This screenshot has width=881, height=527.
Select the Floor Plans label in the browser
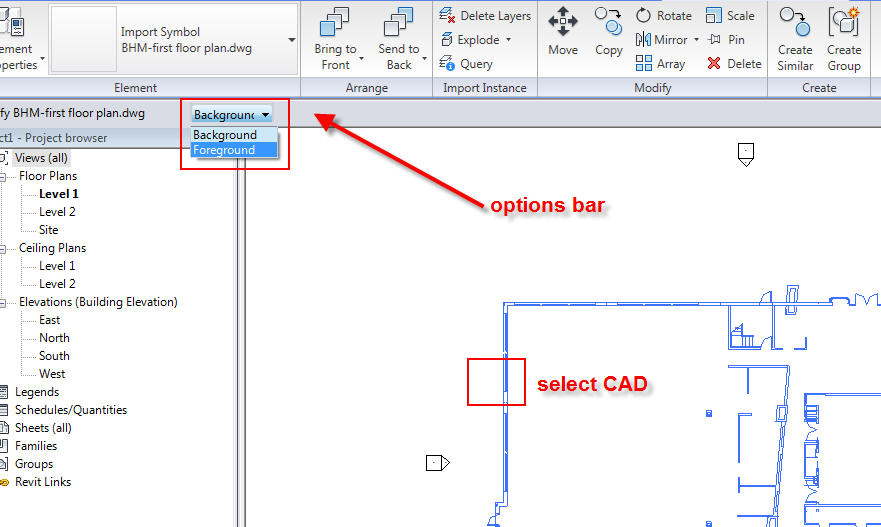coord(48,176)
